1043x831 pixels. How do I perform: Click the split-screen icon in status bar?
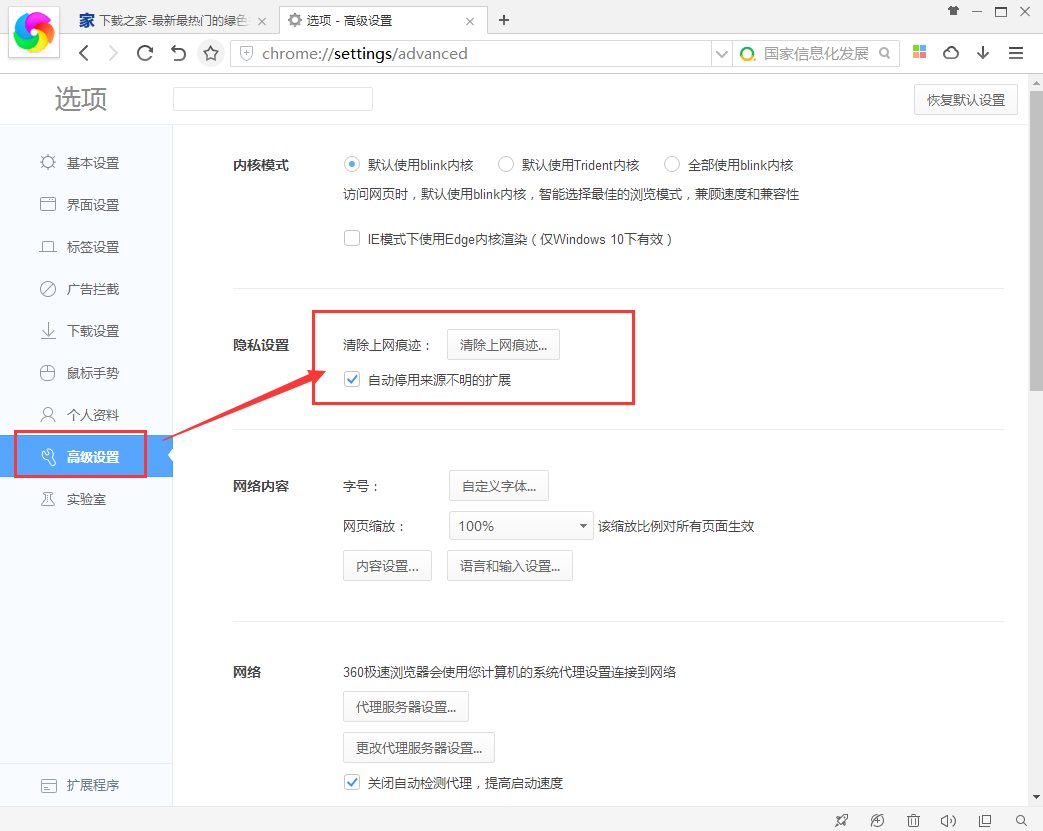pos(984,820)
